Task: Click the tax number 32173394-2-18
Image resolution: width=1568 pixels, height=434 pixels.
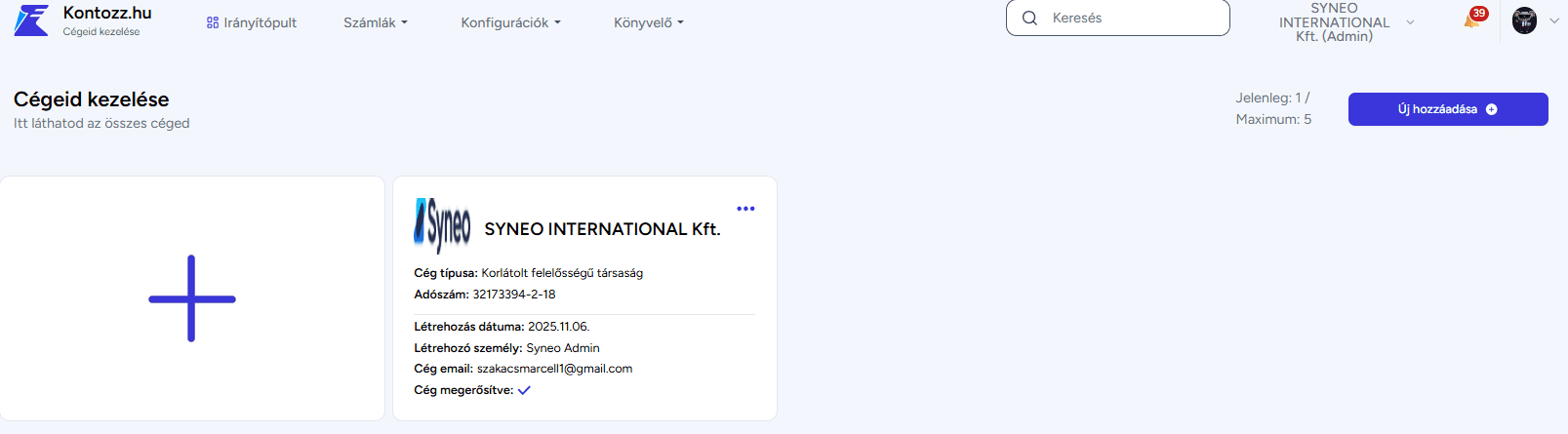Action: tap(514, 295)
